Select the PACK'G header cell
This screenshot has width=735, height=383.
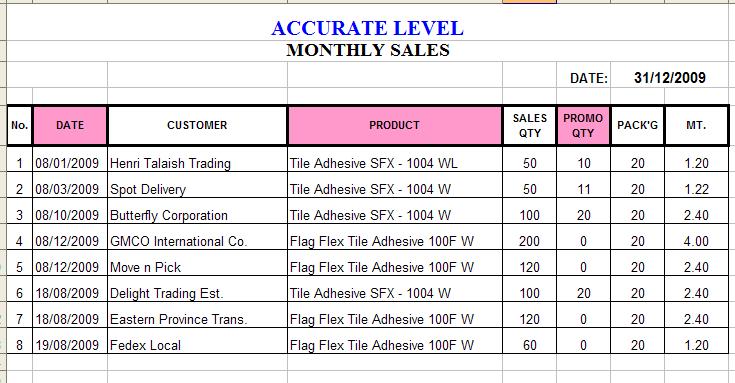(x=638, y=125)
